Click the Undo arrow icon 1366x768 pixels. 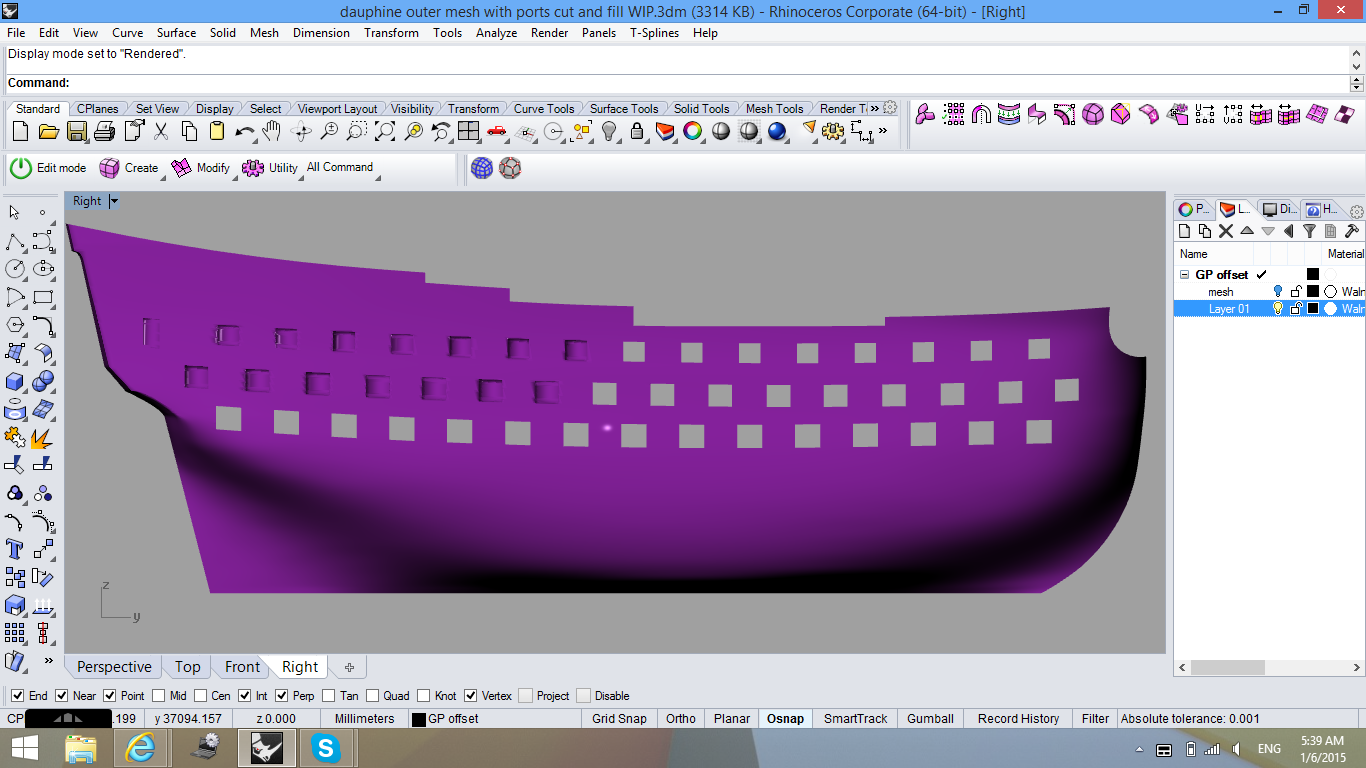click(244, 131)
